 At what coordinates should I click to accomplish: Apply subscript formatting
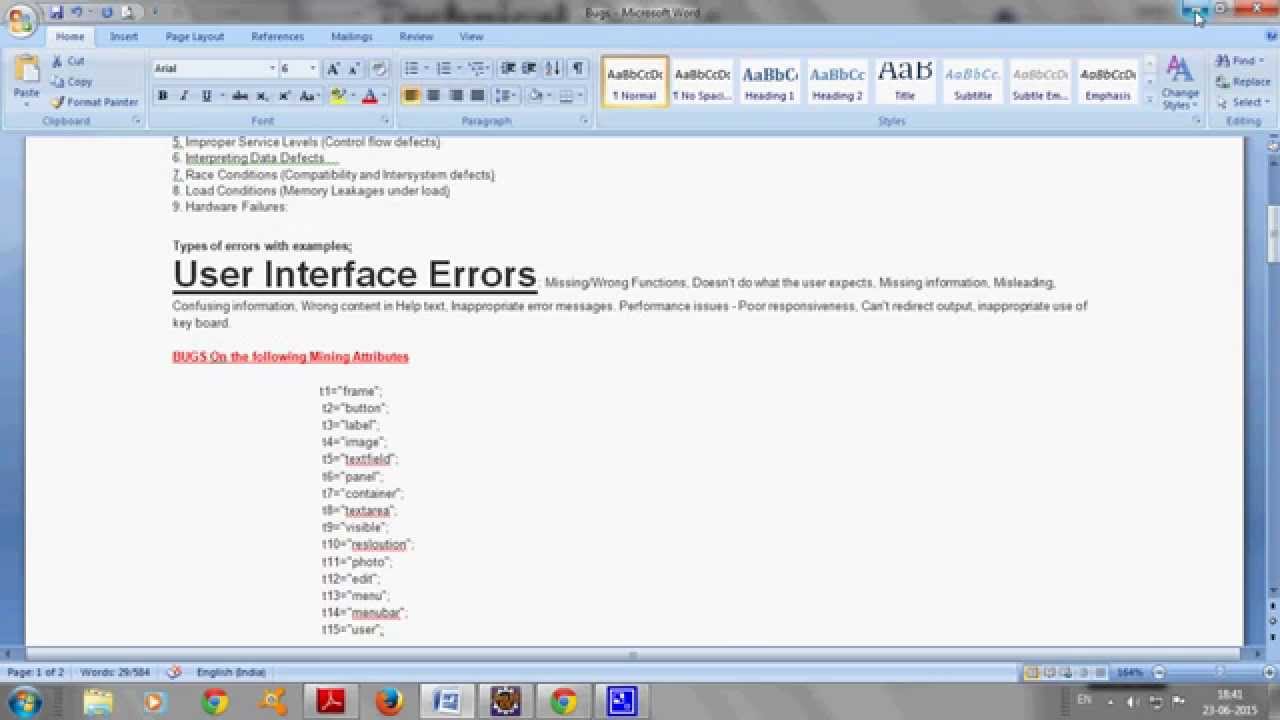click(262, 96)
